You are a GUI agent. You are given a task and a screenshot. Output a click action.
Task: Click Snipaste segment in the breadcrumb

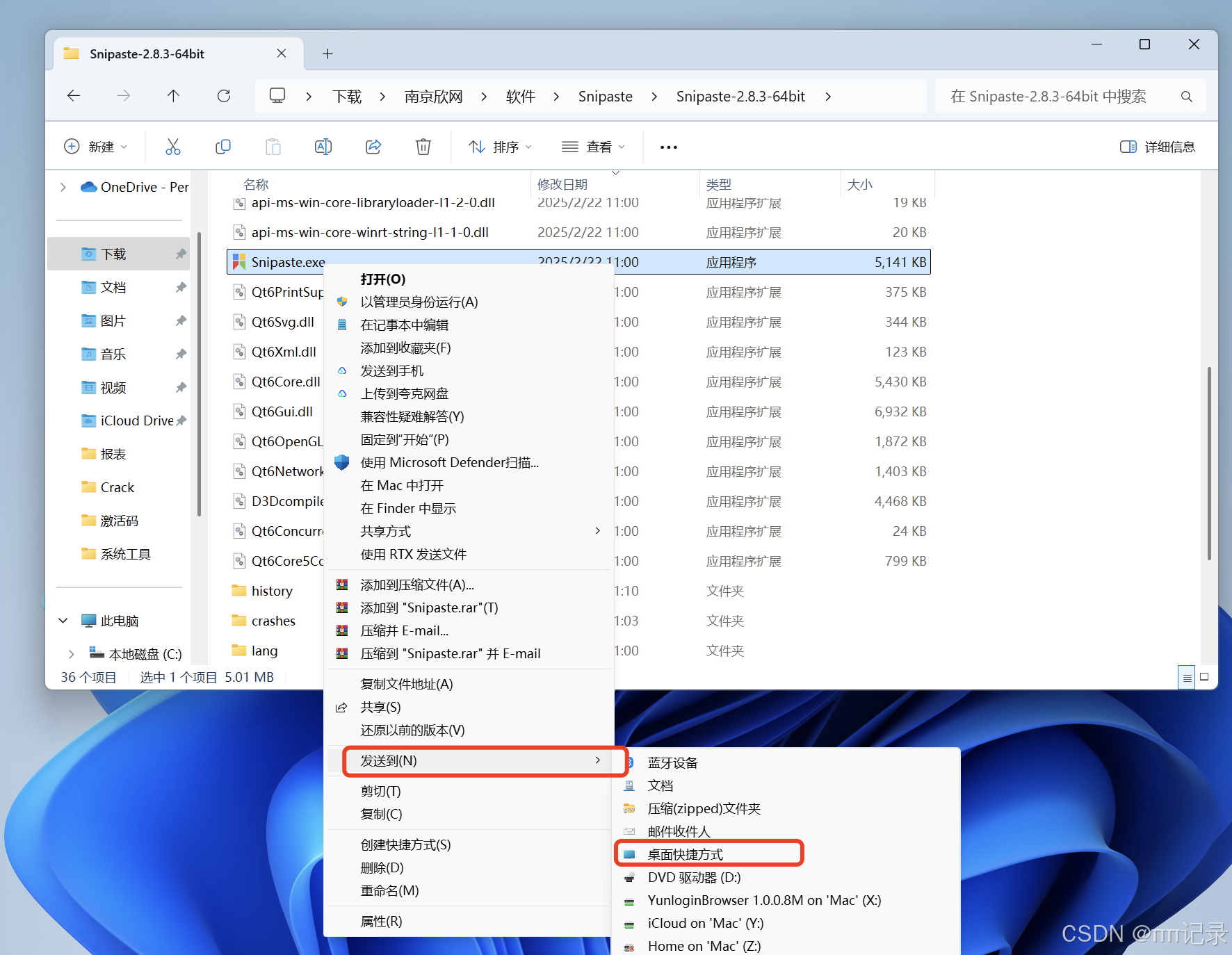(606, 97)
